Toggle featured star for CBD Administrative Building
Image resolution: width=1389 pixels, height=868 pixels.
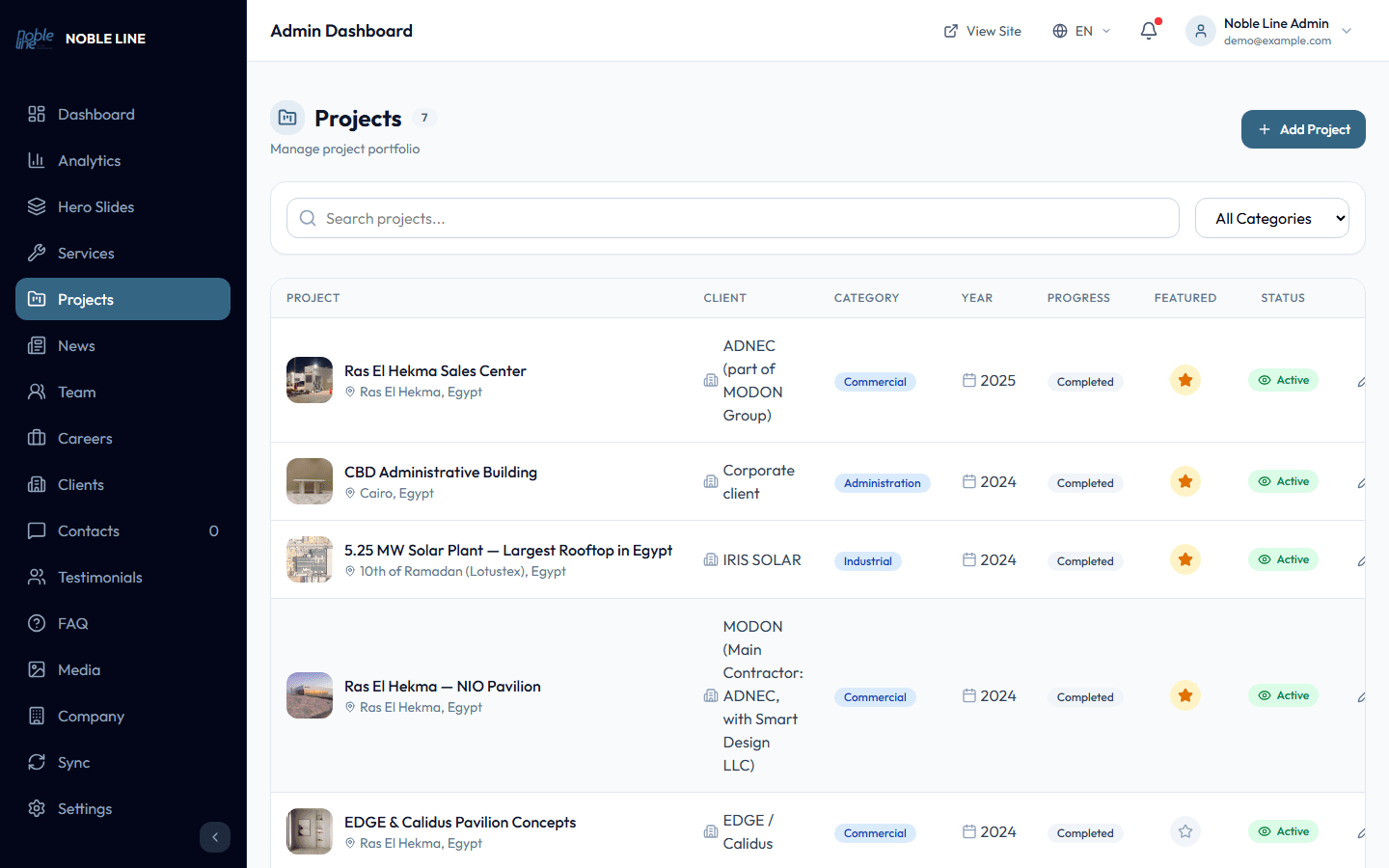[1185, 481]
